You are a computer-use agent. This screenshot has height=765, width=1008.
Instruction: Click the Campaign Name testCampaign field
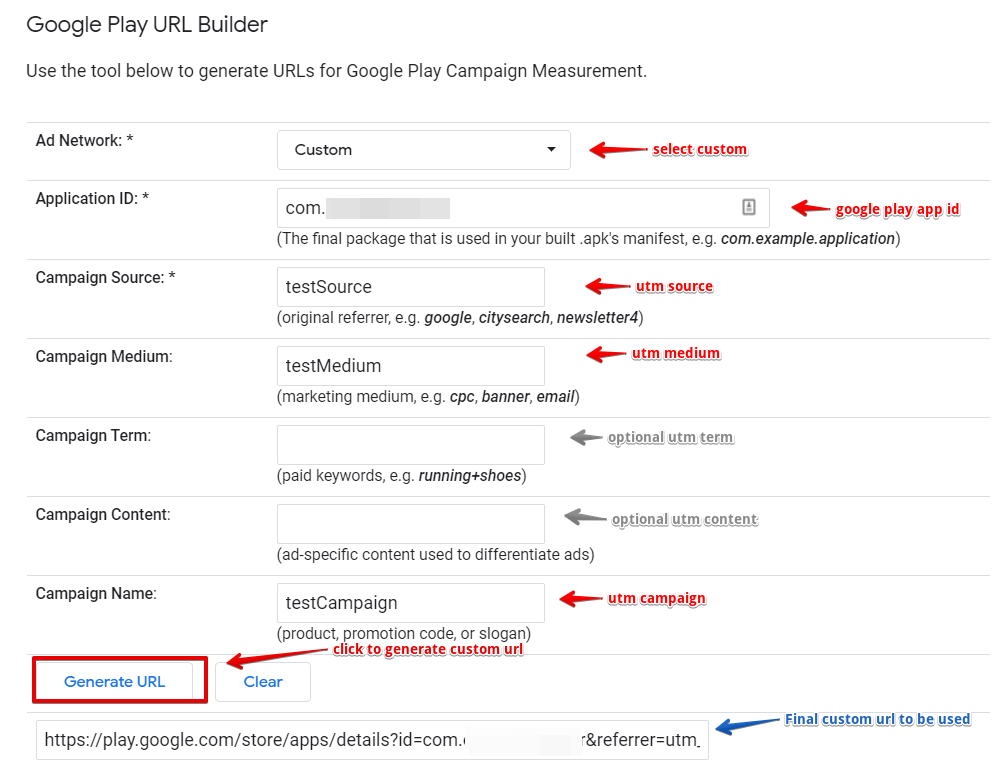[410, 603]
